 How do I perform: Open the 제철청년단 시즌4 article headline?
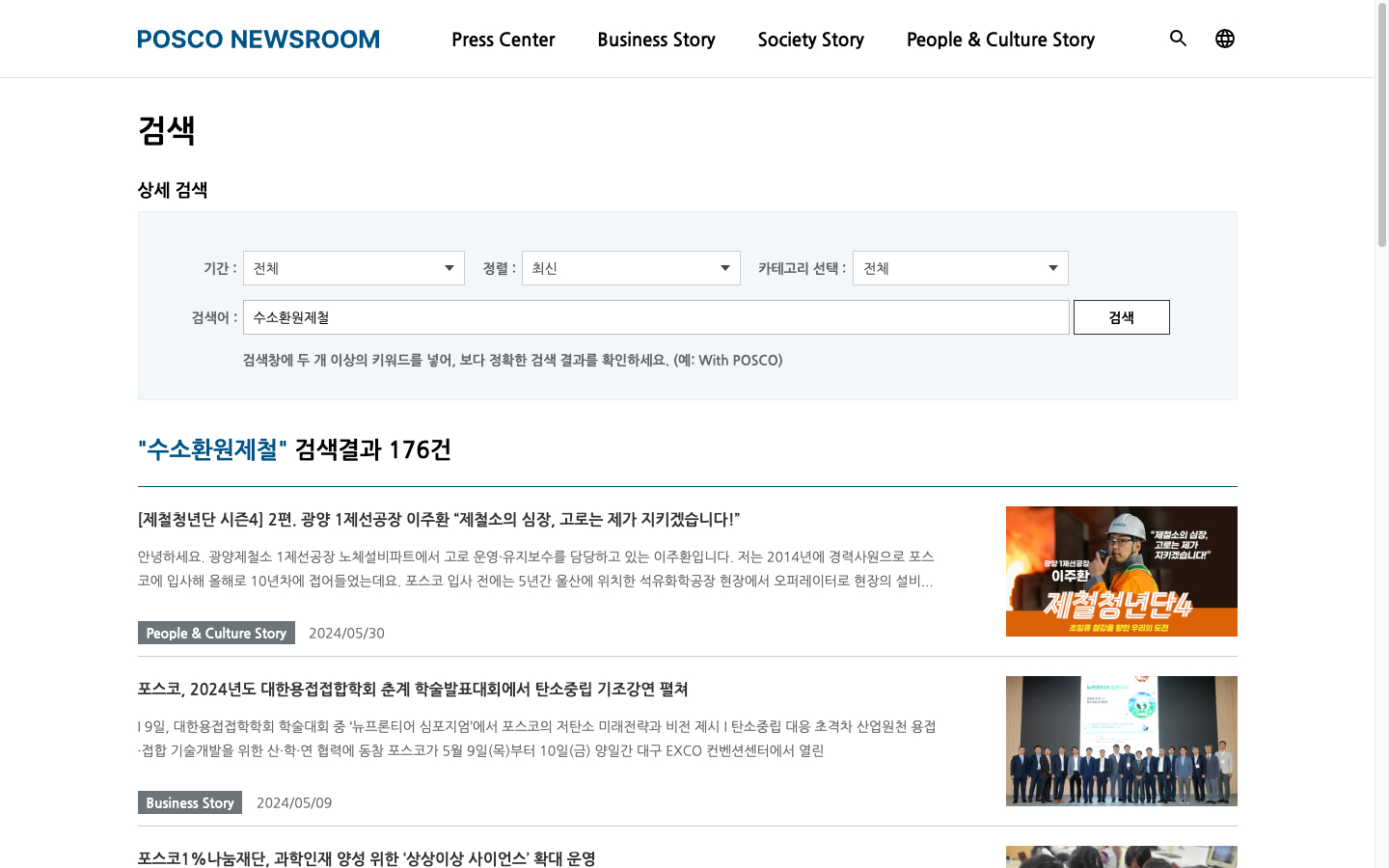439,519
